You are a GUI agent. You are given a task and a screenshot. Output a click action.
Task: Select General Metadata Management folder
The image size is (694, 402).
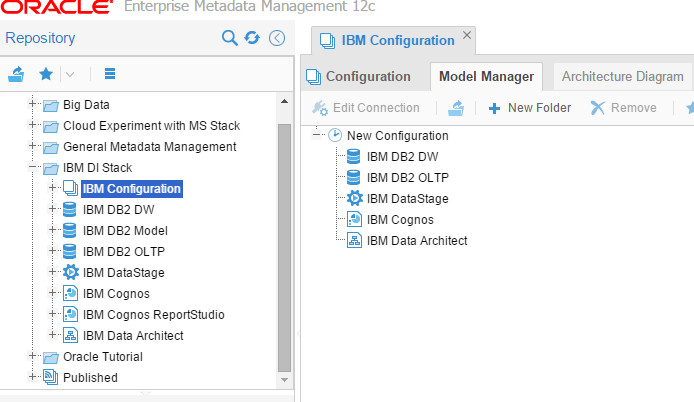[150, 147]
